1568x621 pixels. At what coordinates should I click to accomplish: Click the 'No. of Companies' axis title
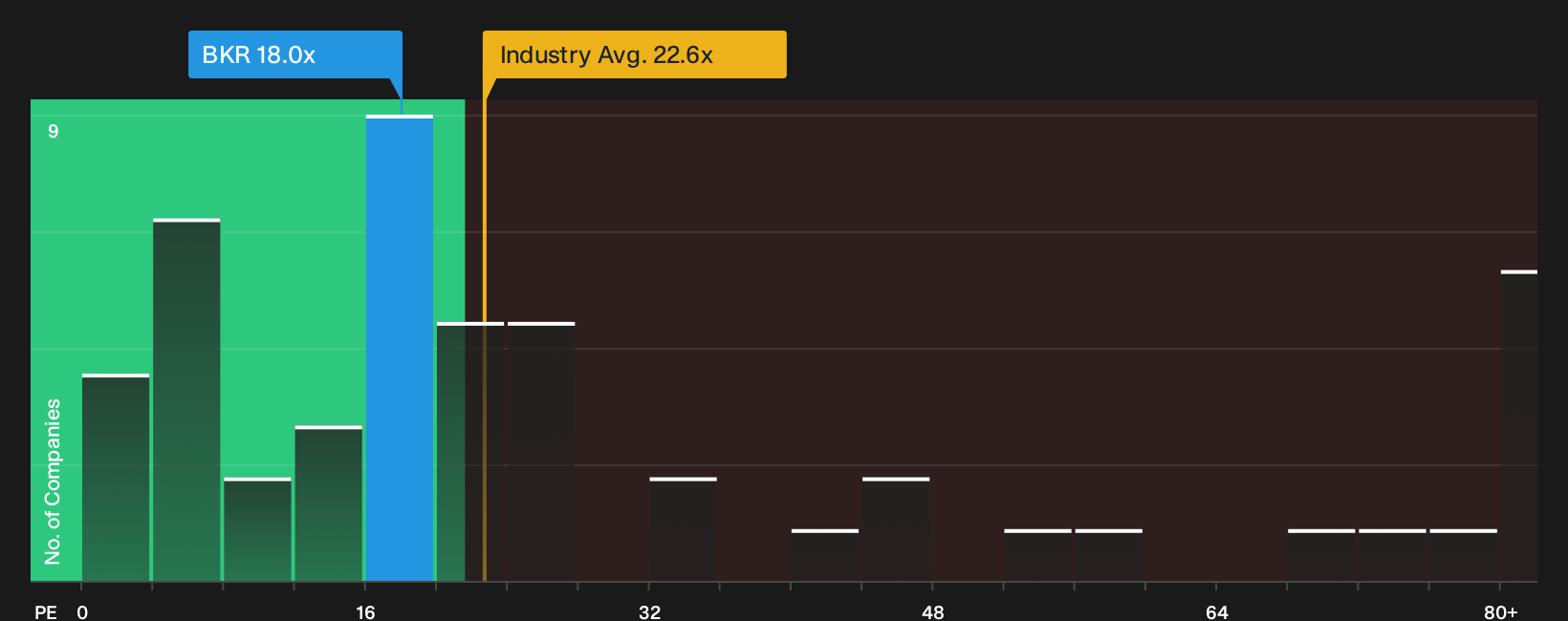tap(53, 481)
